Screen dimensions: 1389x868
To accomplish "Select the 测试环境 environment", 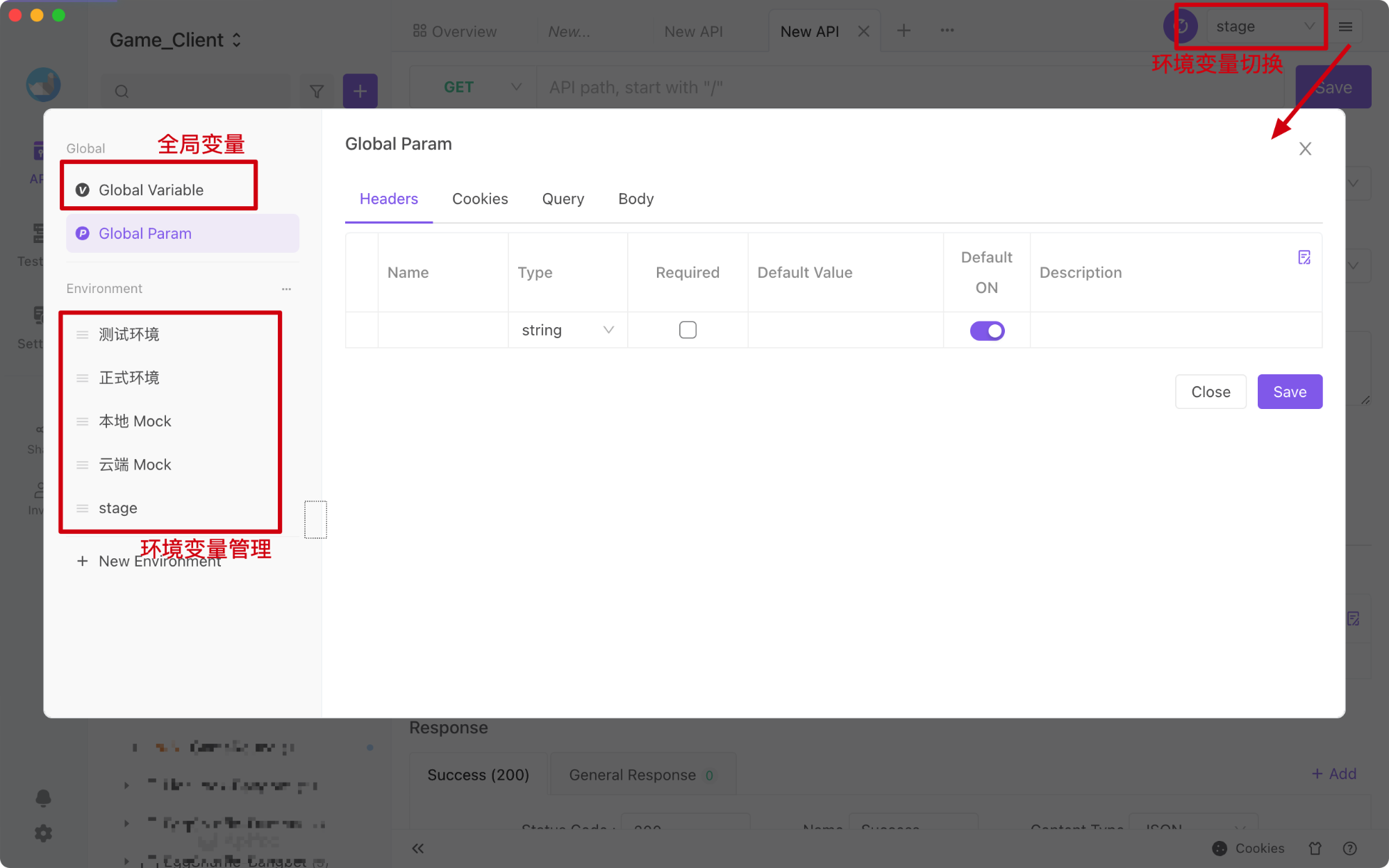I will click(x=128, y=334).
